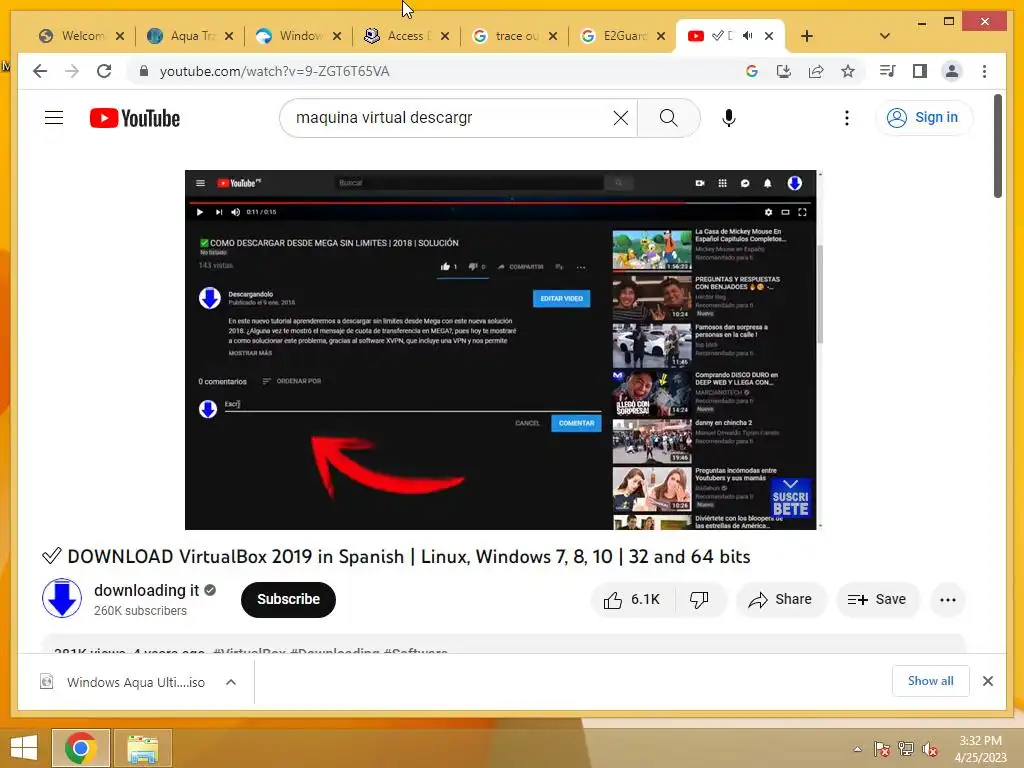Open the downloading it channel avatar

click(x=62, y=598)
